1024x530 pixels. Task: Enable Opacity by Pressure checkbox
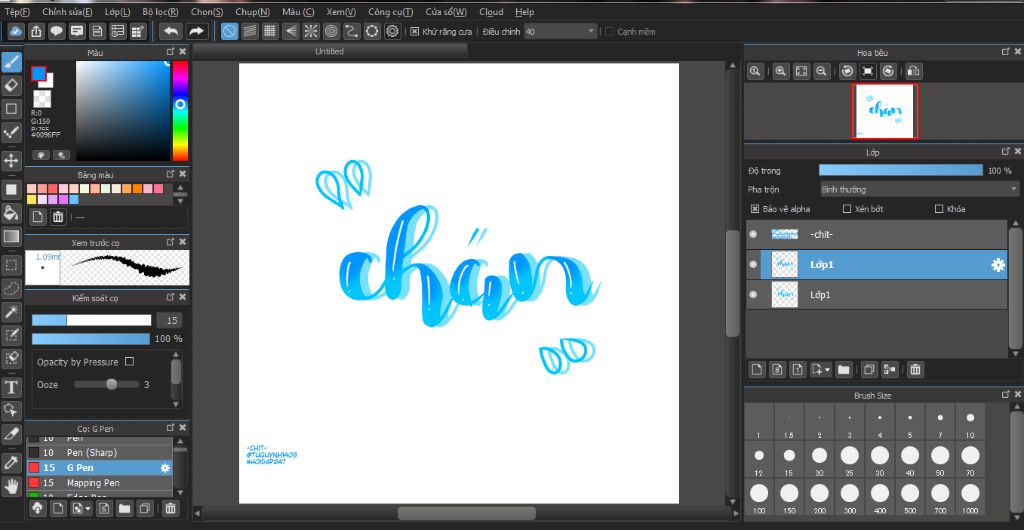coord(129,362)
